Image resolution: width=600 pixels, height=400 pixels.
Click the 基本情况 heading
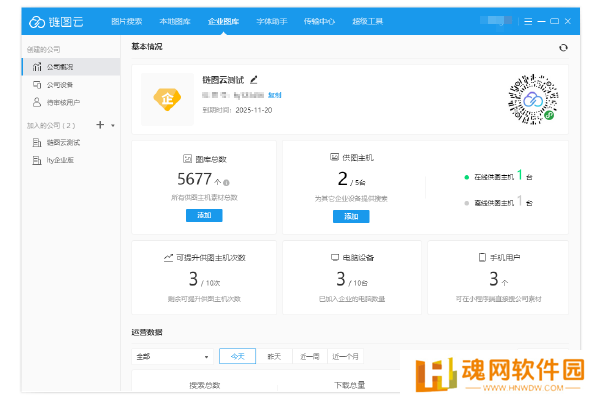pos(147,46)
